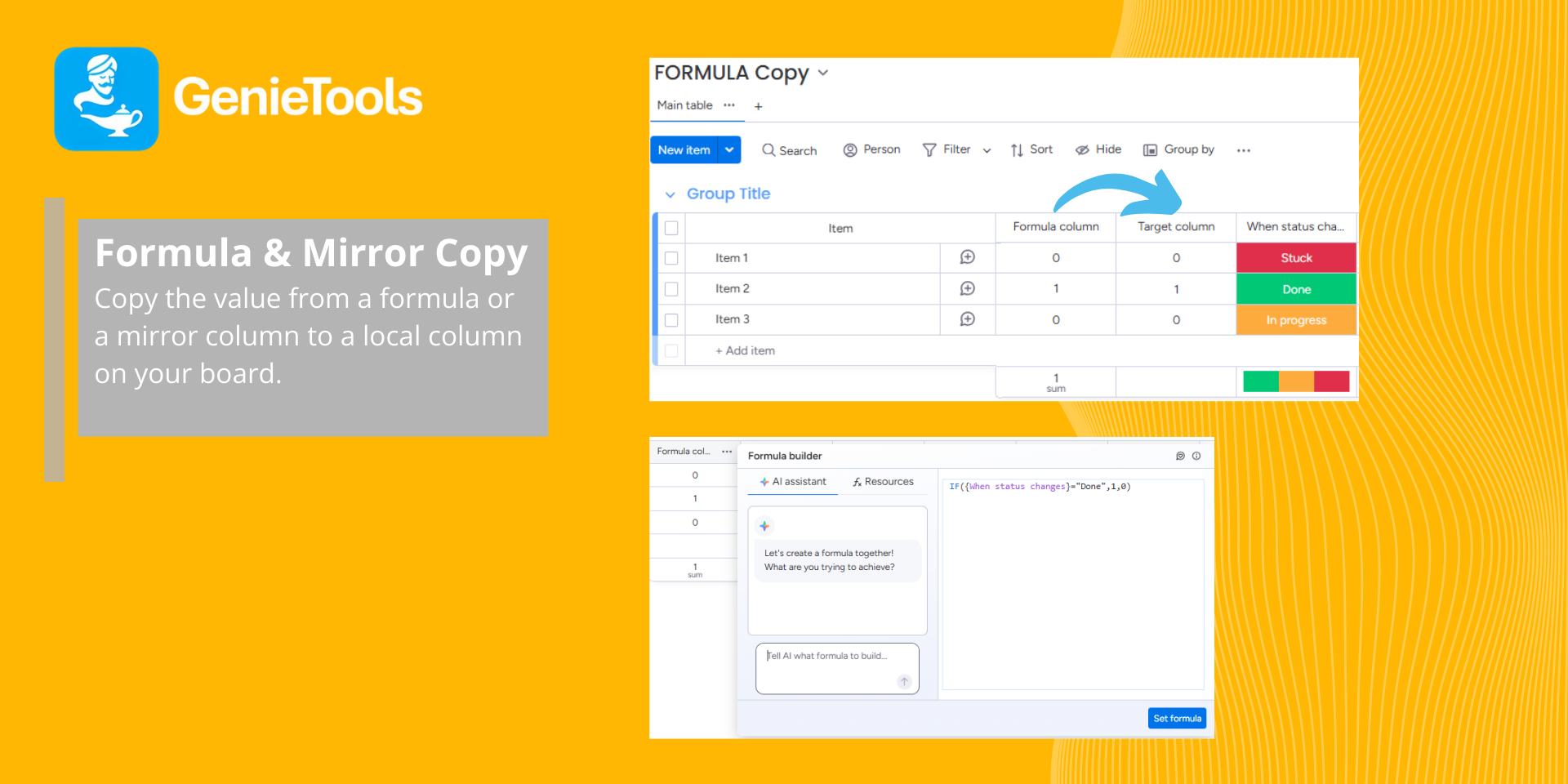Click formula builder info icon
The width and height of the screenshot is (1568, 784).
(x=1196, y=457)
